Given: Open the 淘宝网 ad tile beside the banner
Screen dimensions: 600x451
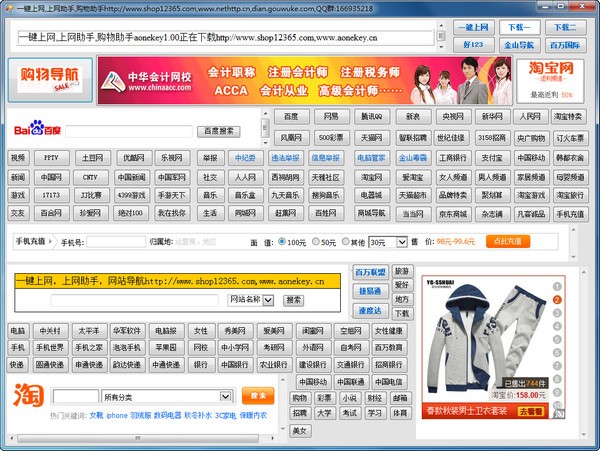Looking at the screenshot, I should (550, 81).
